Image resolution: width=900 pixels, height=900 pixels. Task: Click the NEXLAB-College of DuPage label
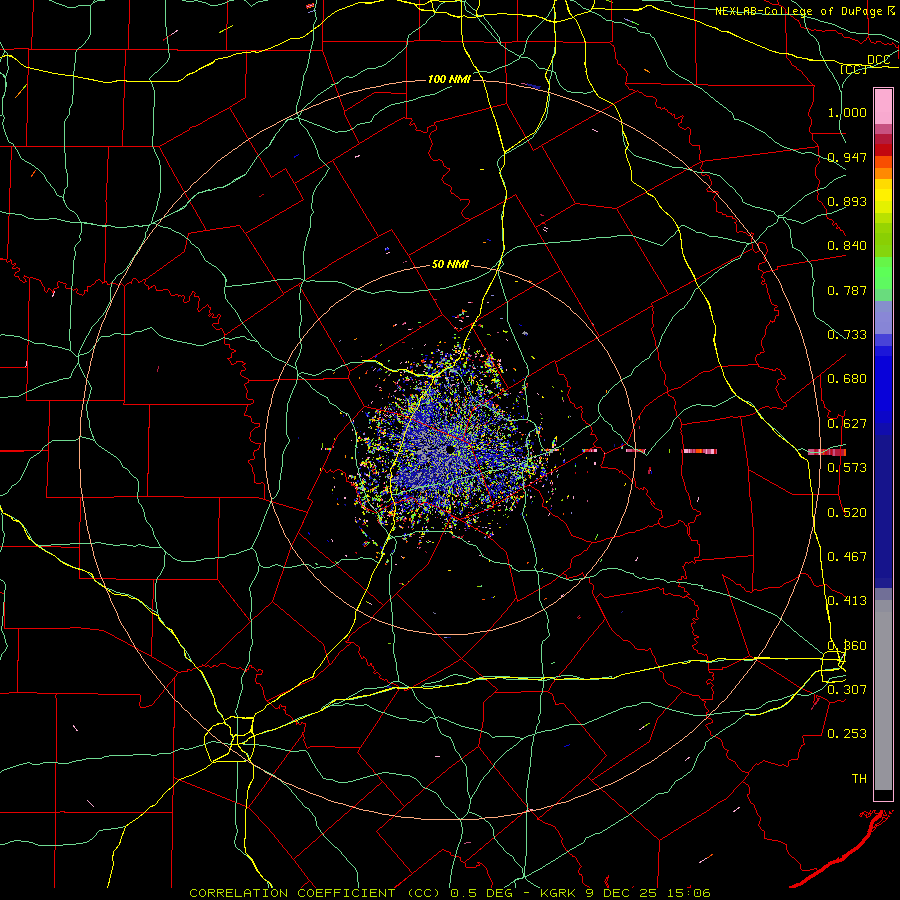point(798,11)
